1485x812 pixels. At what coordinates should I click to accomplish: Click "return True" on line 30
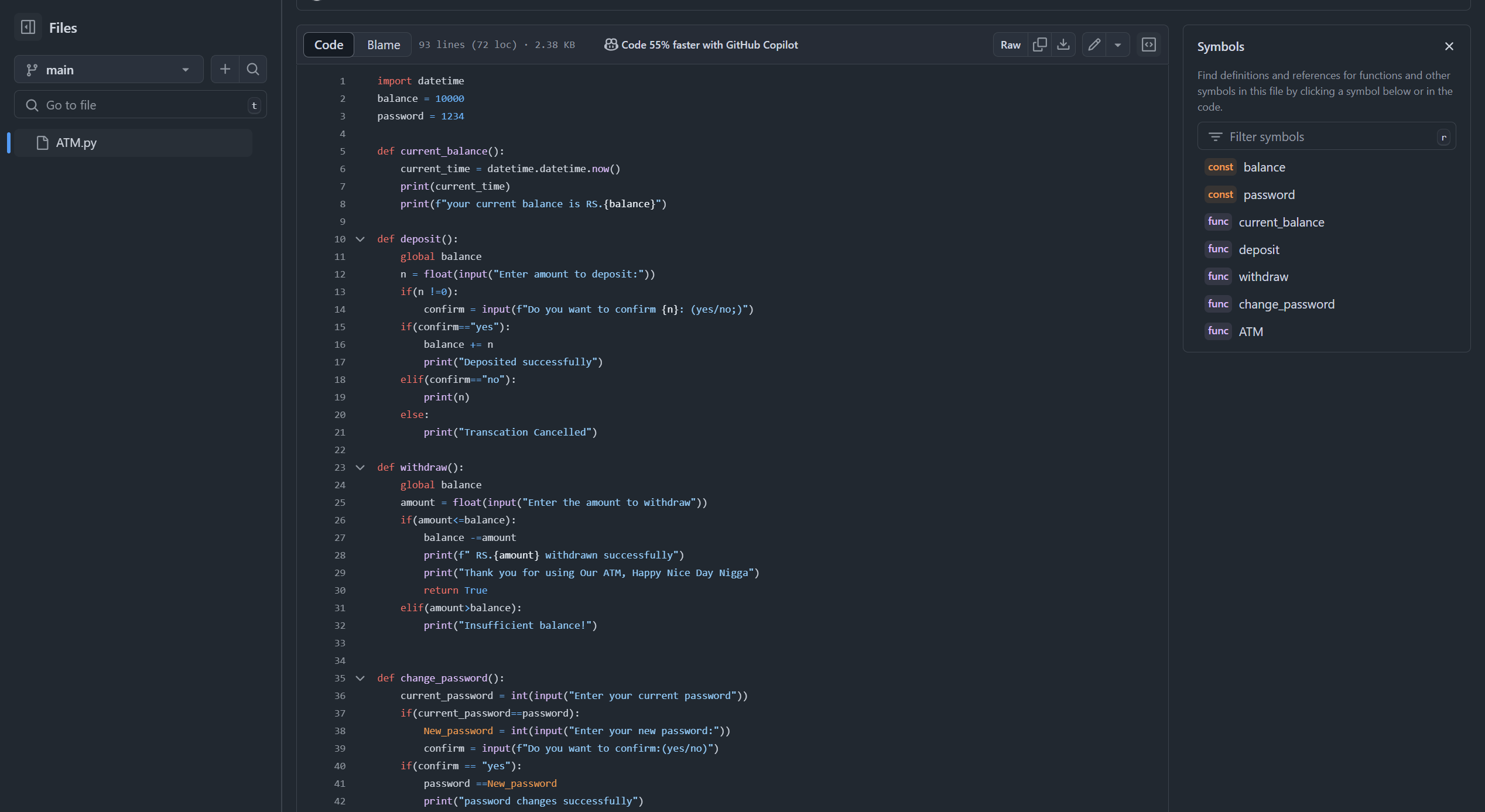click(x=456, y=590)
